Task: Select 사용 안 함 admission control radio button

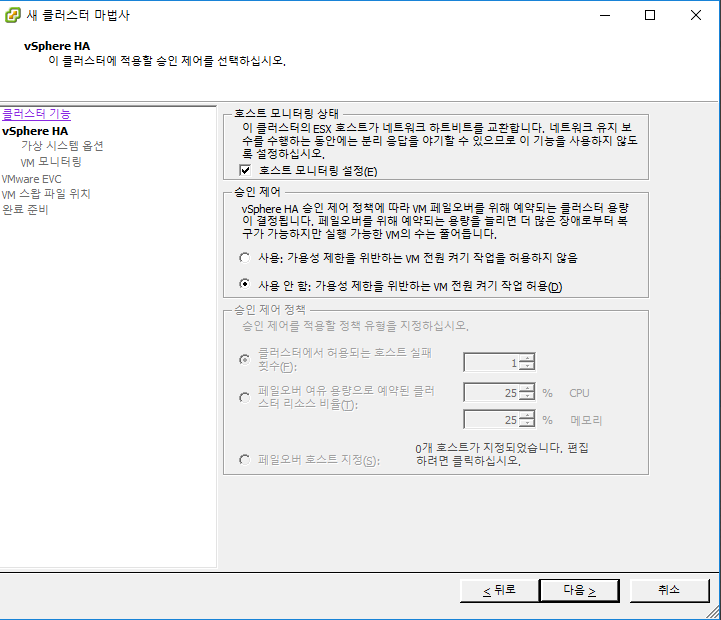Action: pos(245,285)
